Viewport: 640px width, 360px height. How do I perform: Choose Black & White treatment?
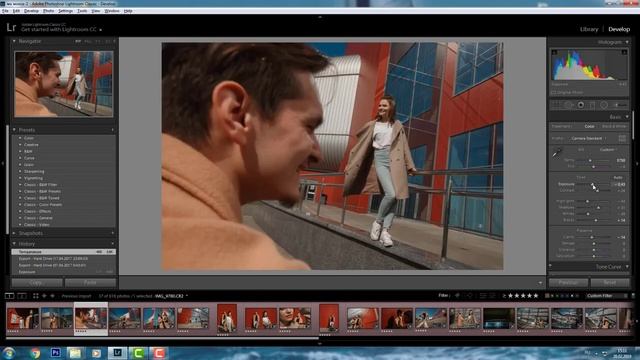coord(614,127)
